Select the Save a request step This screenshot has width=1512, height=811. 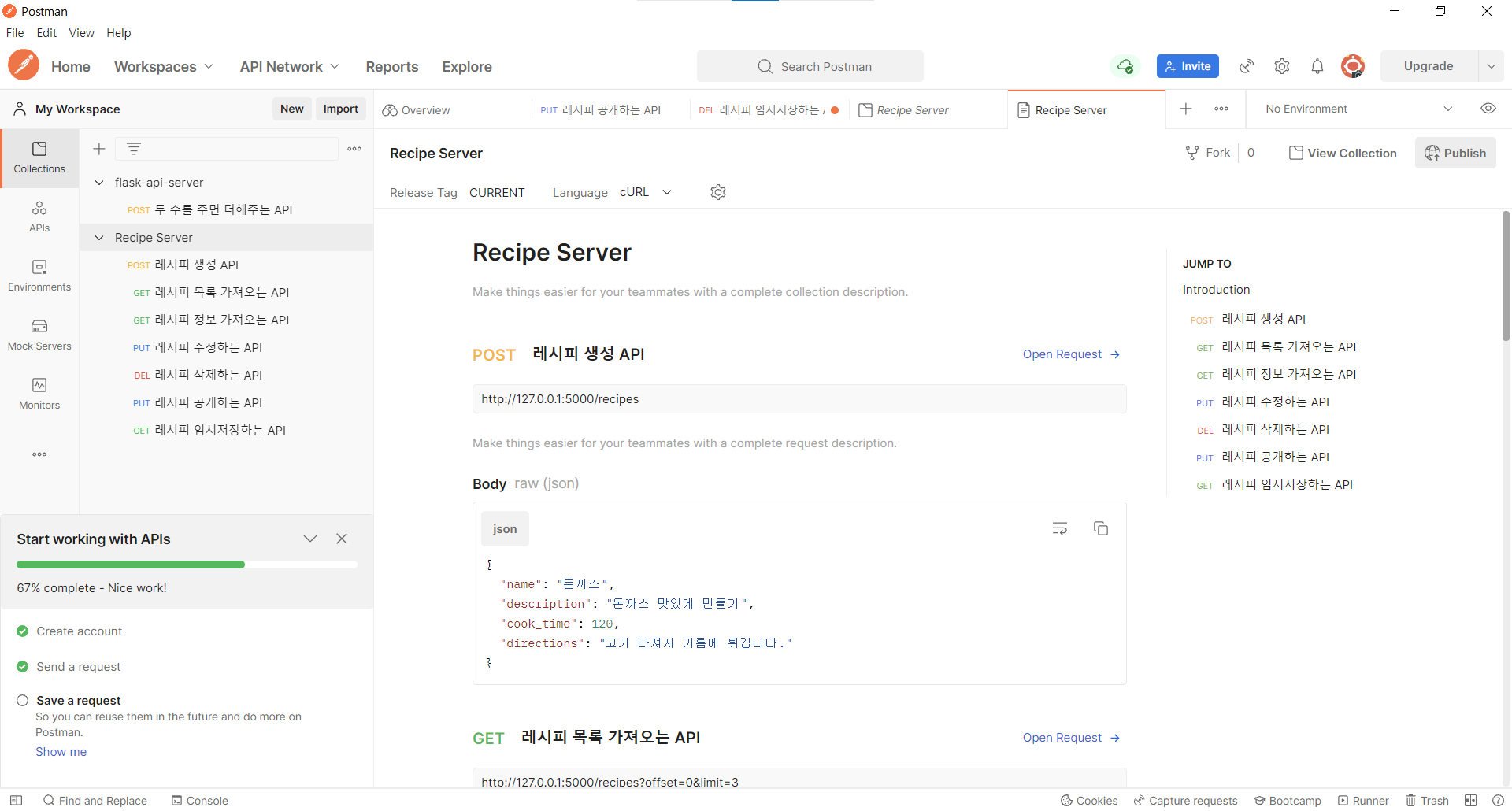[x=78, y=700]
